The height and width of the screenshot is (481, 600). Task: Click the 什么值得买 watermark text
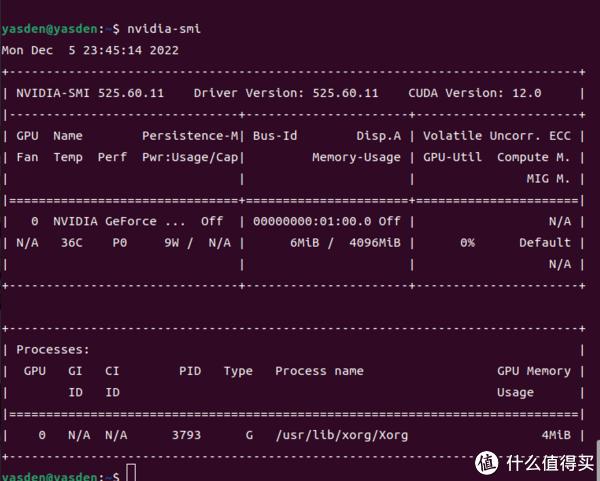[x=550, y=463]
